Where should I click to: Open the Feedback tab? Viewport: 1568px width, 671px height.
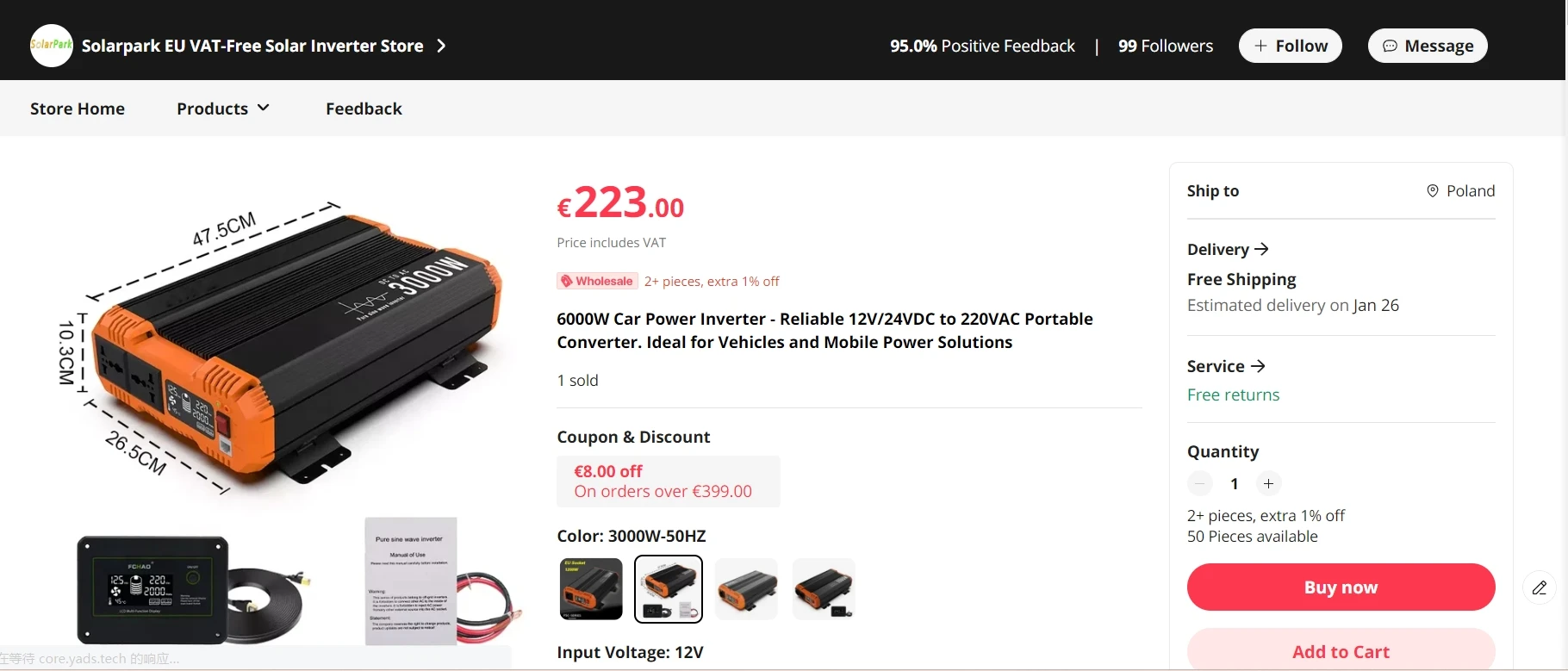[364, 109]
